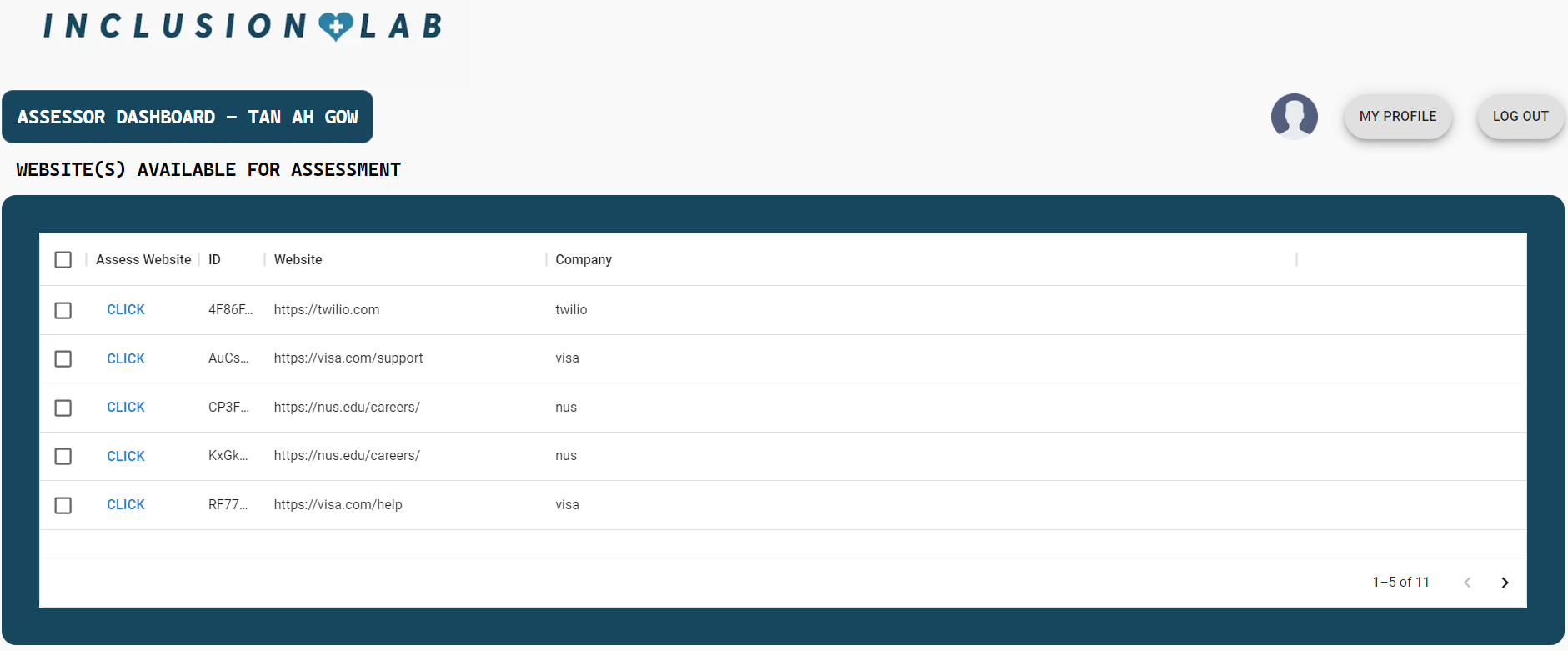Click the ID cell 4F86F...
This screenshot has width=1568, height=651.
click(x=230, y=309)
